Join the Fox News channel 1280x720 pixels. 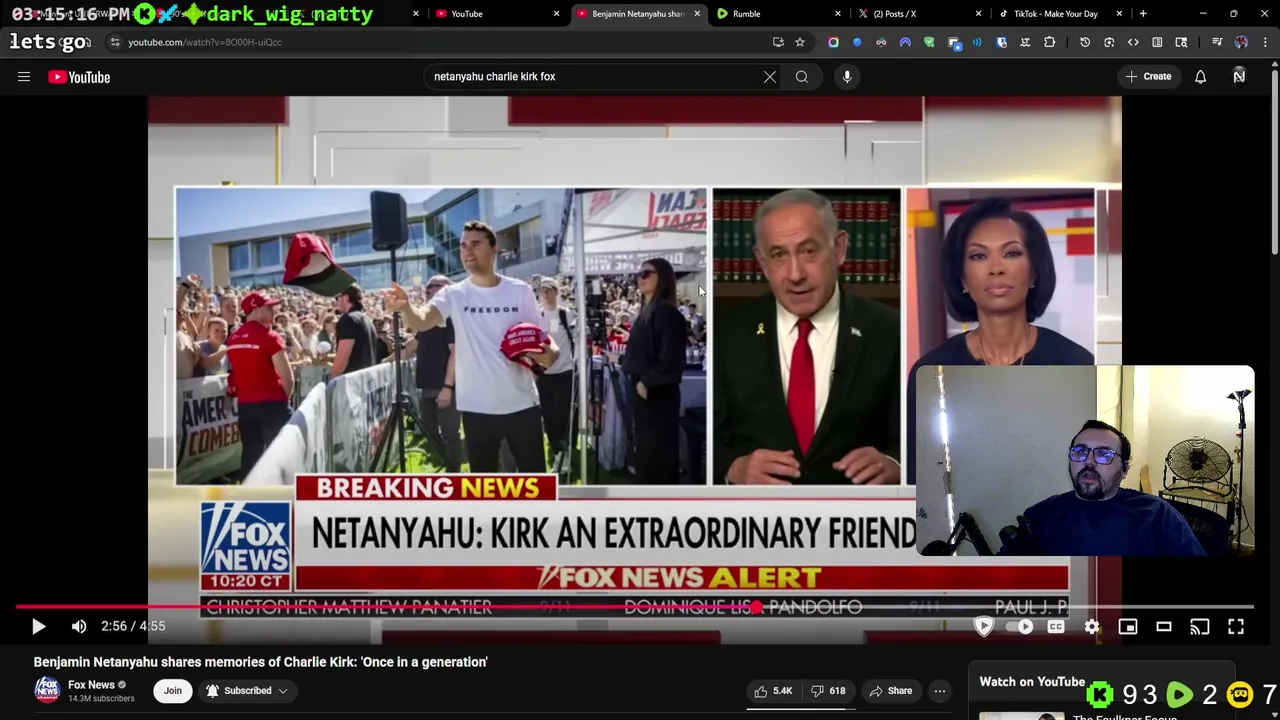click(173, 690)
